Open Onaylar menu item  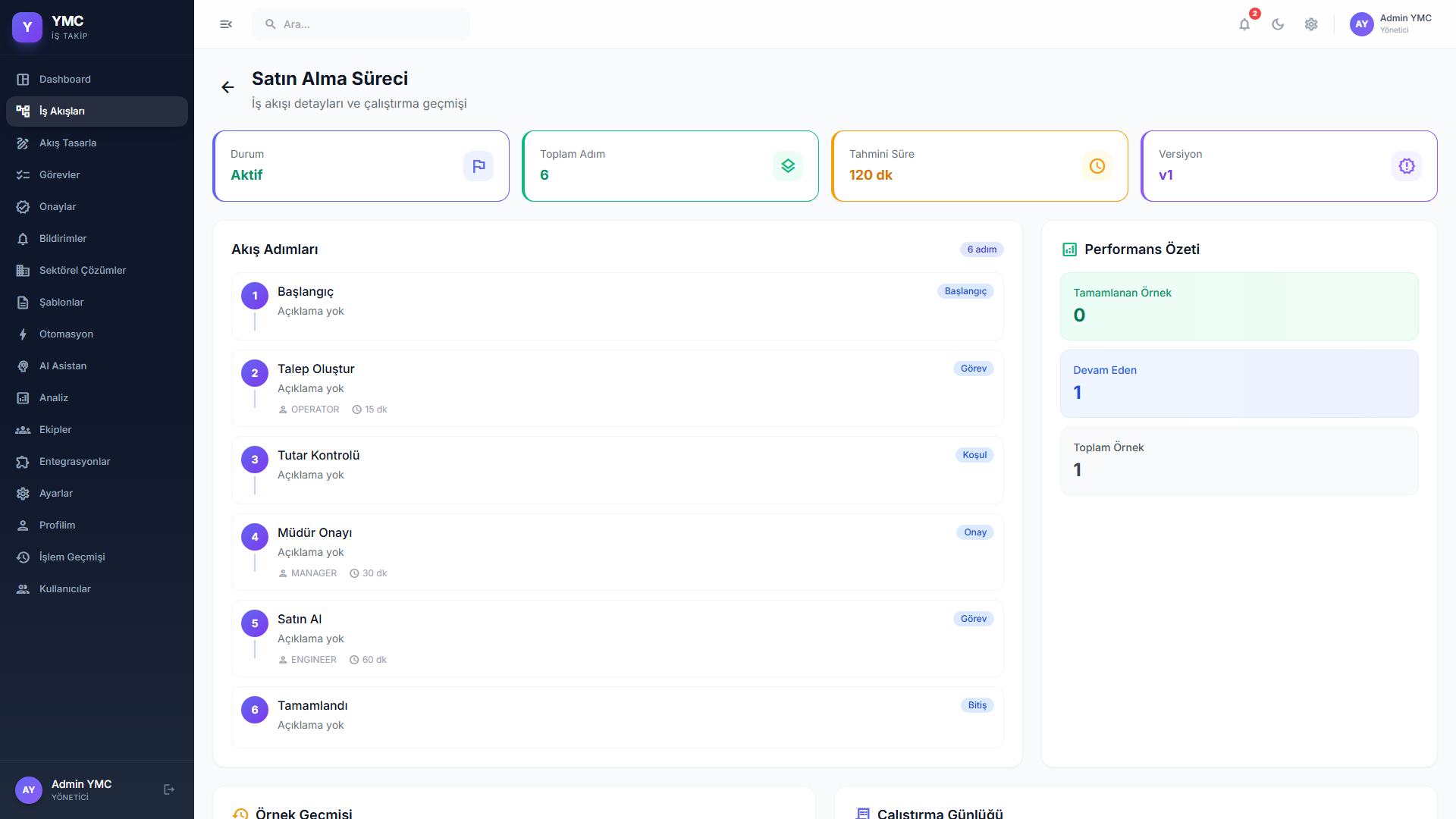pos(97,207)
